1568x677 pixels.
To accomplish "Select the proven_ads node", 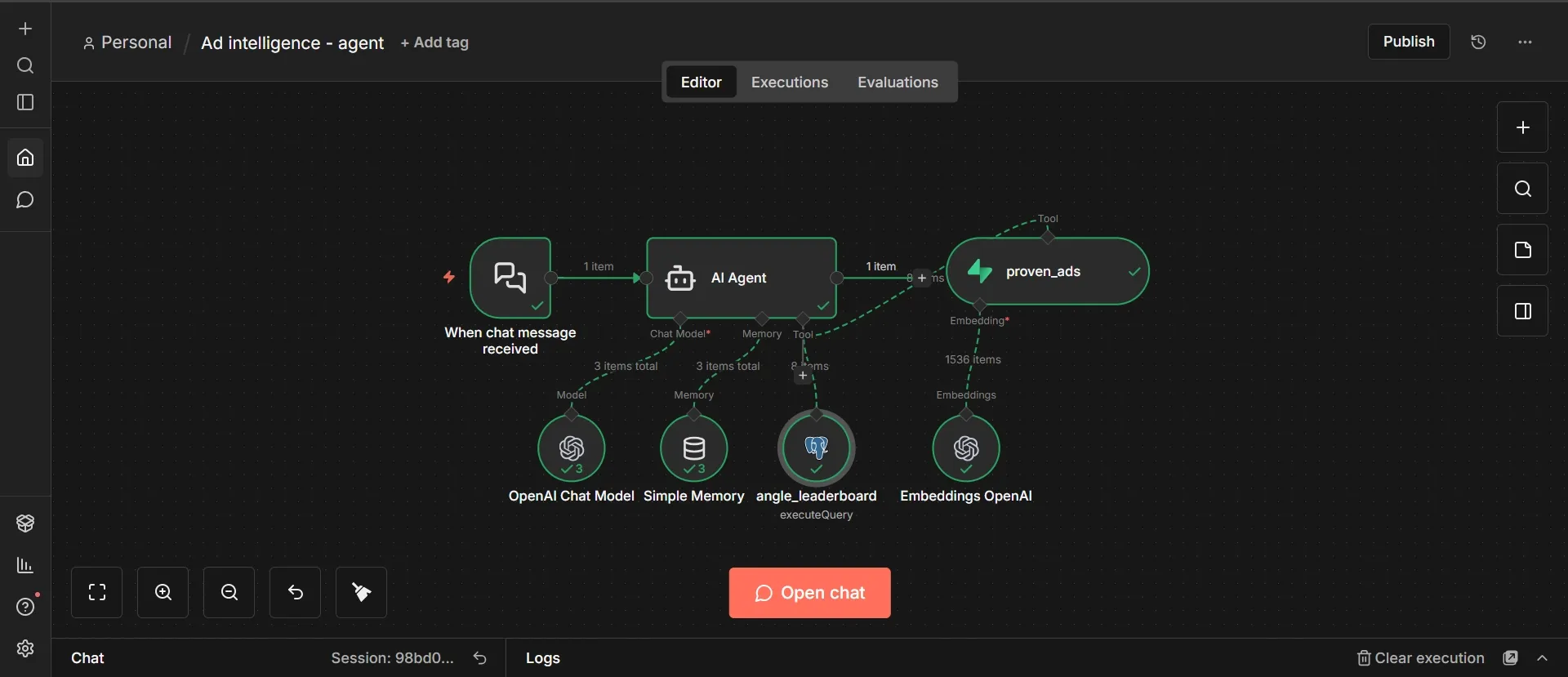I will (x=1048, y=271).
